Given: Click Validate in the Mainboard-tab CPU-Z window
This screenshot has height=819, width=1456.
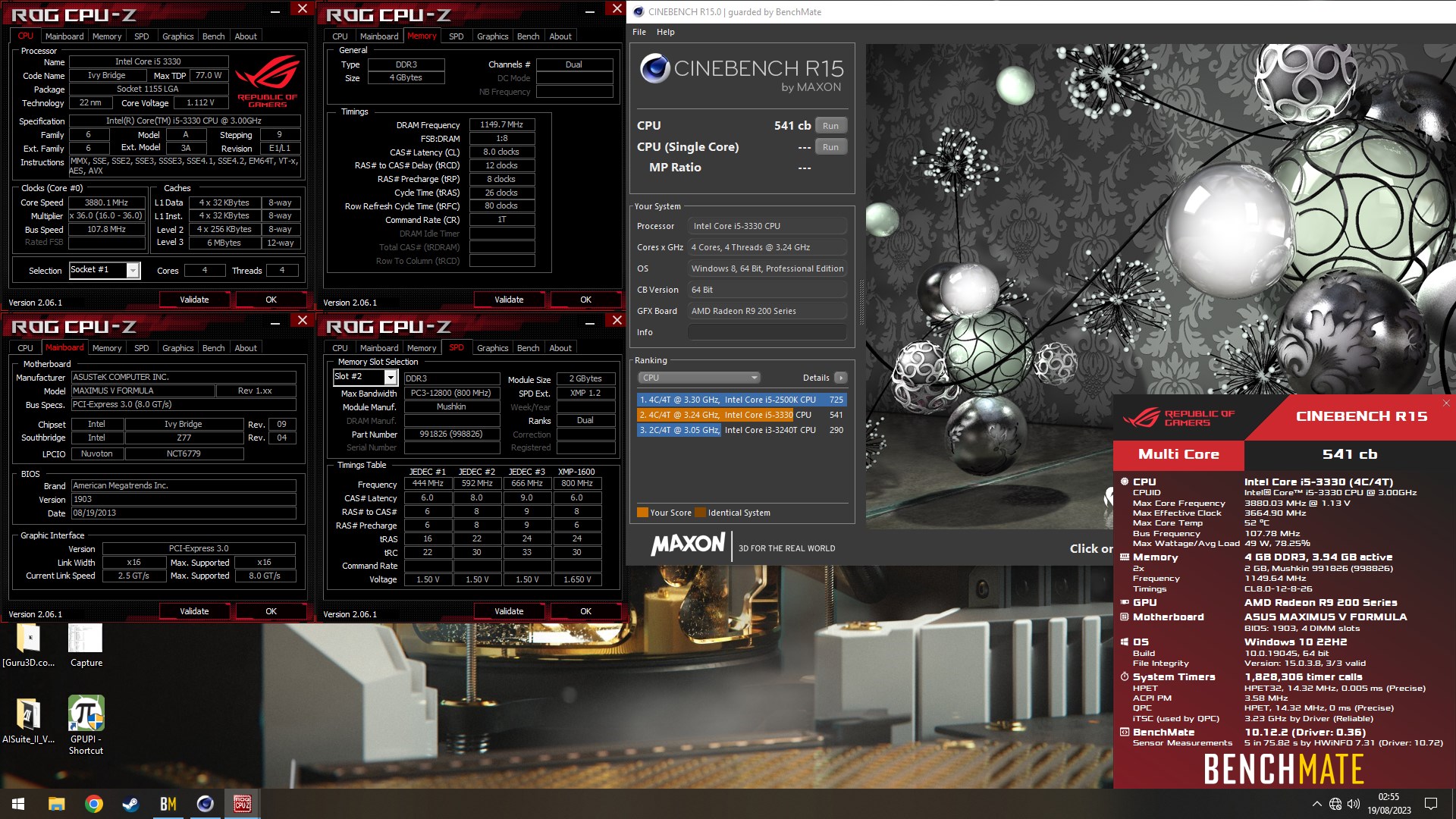Looking at the screenshot, I should [194, 611].
